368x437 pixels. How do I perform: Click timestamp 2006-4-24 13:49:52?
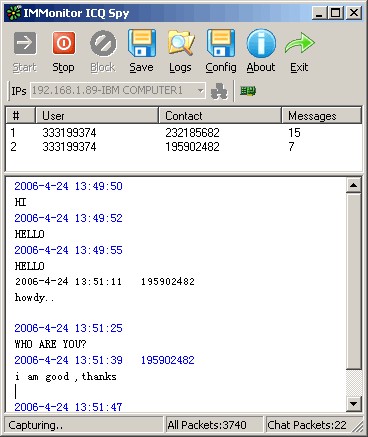pos(68,218)
